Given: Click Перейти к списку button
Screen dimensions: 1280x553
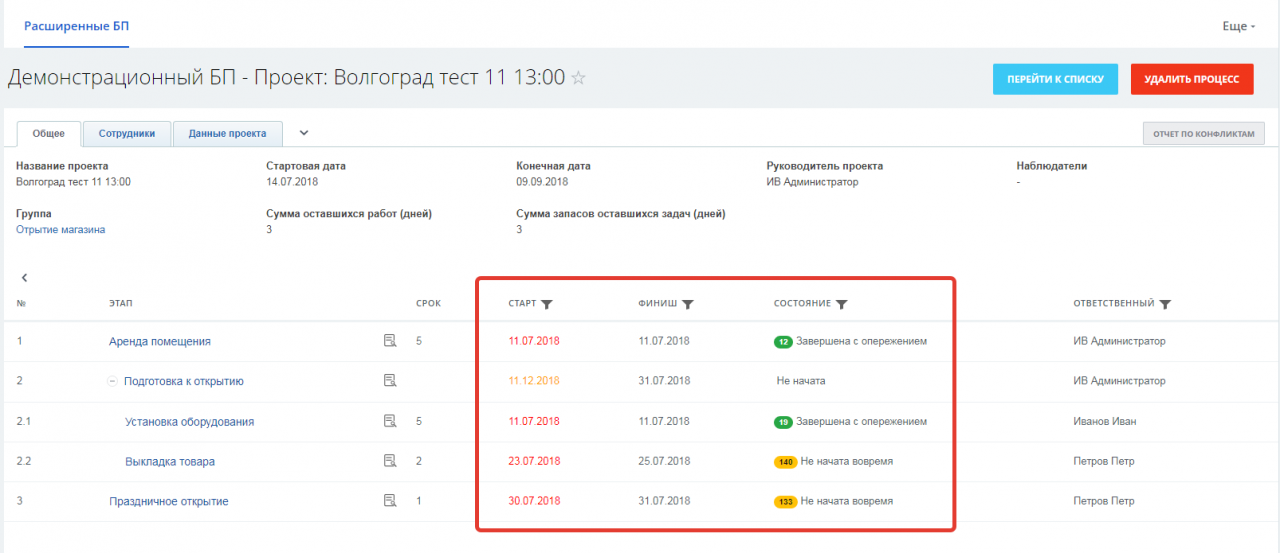Looking at the screenshot, I should point(1055,79).
